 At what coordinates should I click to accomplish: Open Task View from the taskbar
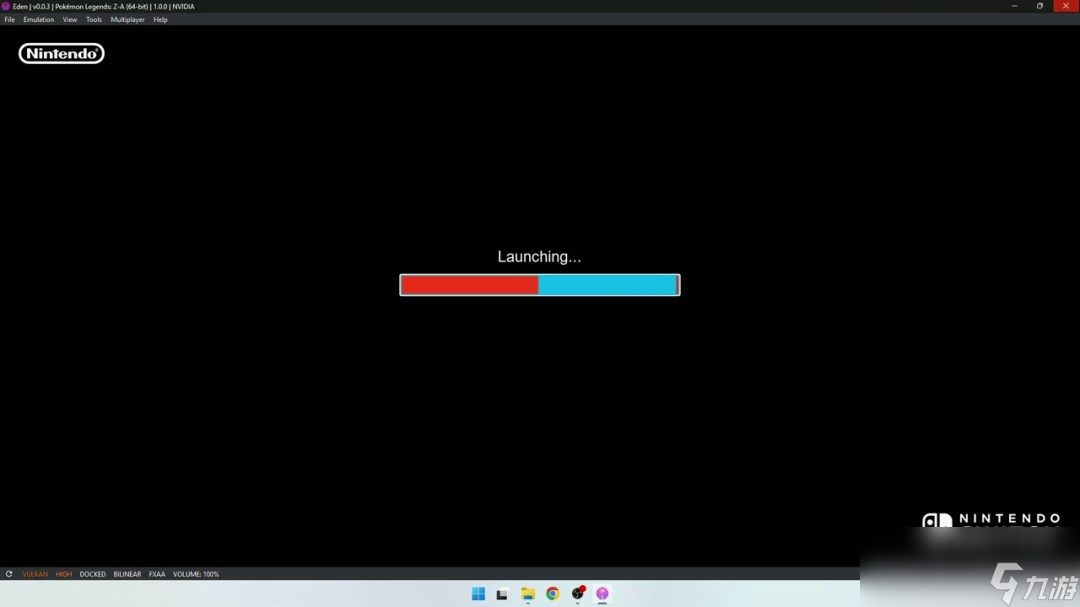(x=502, y=594)
